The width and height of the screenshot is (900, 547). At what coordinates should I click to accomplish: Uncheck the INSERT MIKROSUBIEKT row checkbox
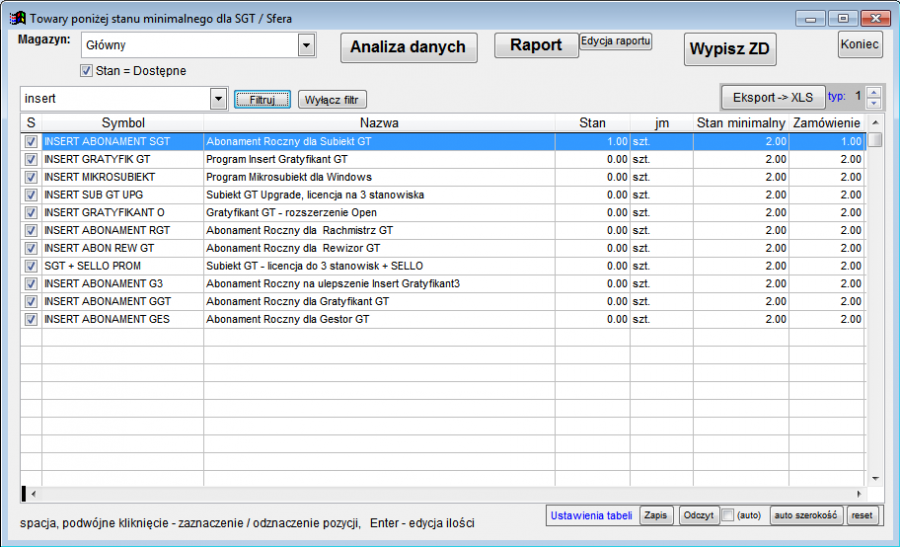(31, 177)
